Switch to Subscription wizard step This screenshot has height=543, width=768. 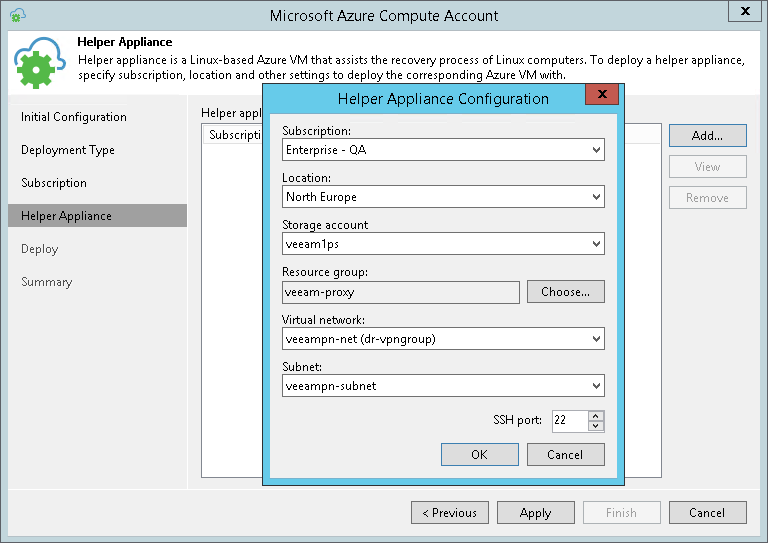click(54, 183)
